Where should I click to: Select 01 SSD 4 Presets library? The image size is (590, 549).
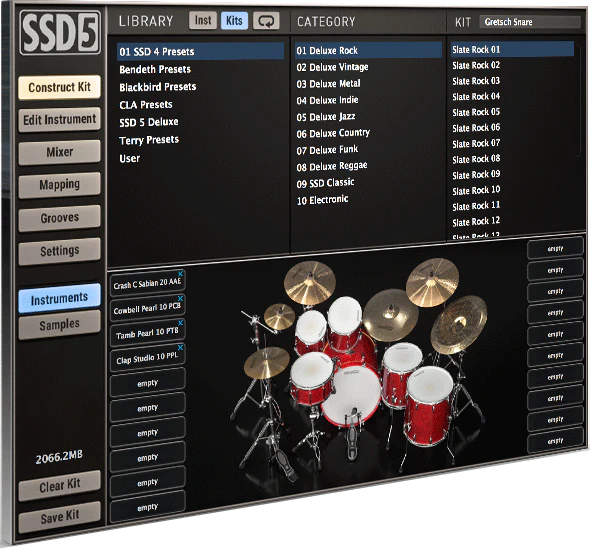pos(201,52)
